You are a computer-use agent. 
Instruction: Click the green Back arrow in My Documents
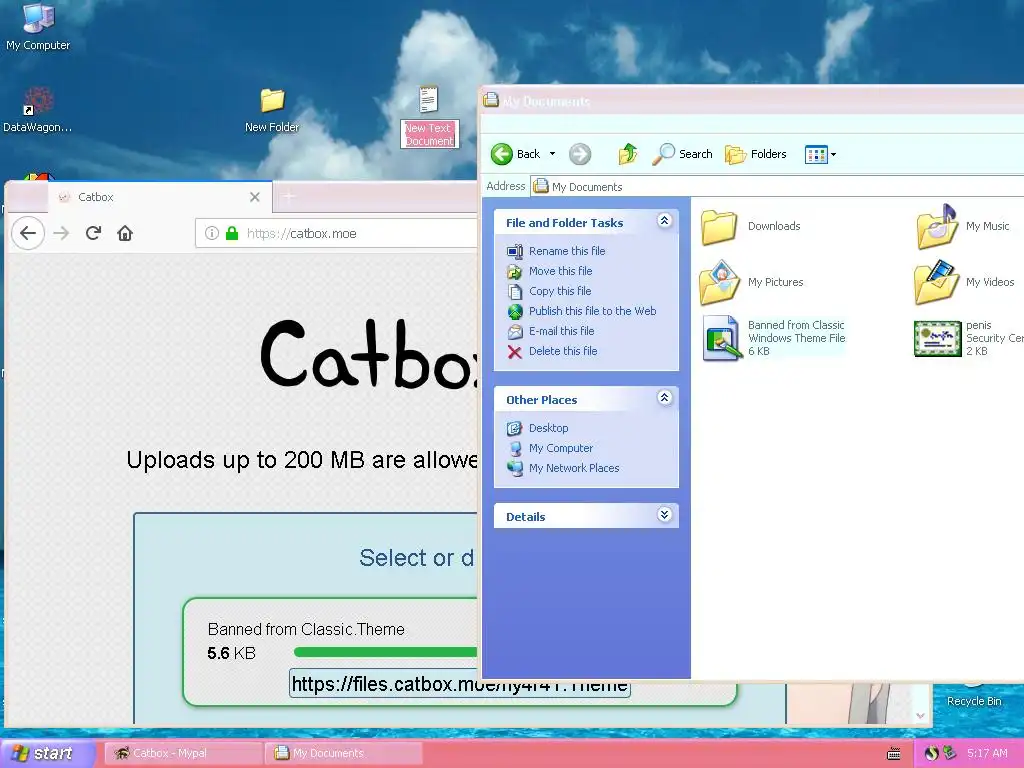point(502,154)
